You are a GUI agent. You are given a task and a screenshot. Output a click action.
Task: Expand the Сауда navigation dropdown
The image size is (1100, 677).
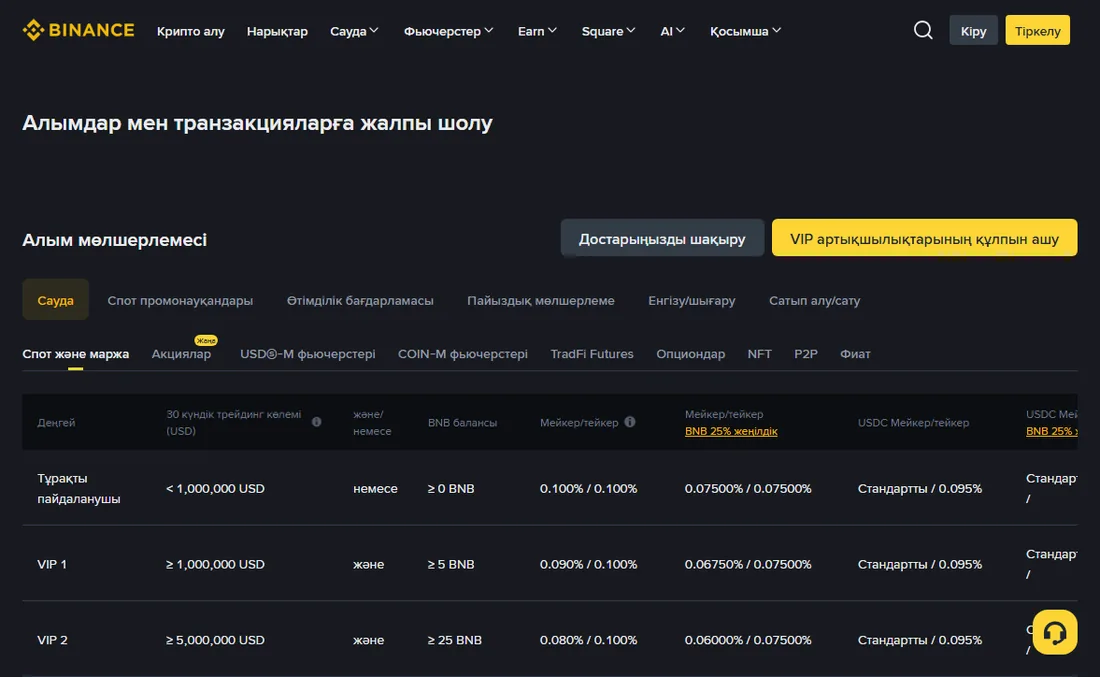(354, 31)
